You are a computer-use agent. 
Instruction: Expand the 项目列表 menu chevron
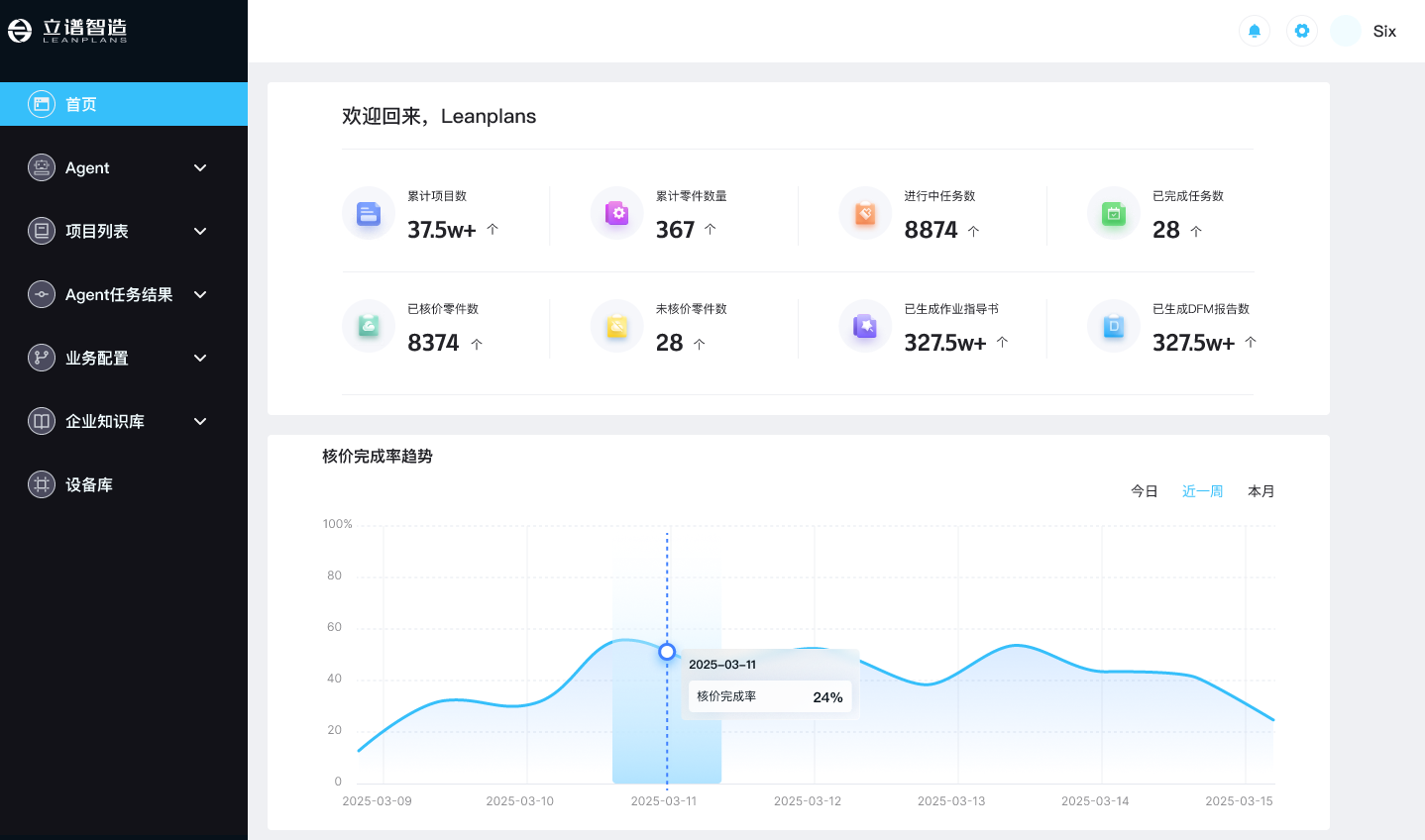(200, 231)
